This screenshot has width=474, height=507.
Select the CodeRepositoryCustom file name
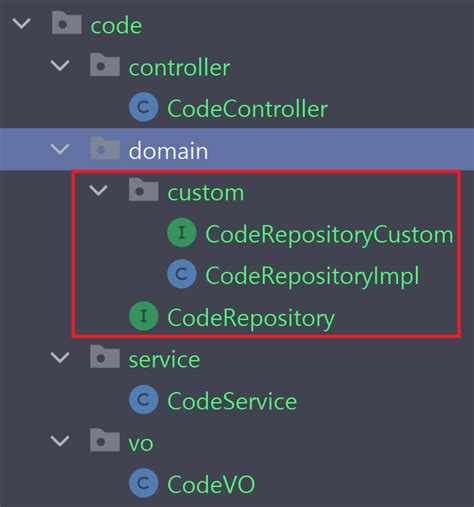click(x=329, y=235)
